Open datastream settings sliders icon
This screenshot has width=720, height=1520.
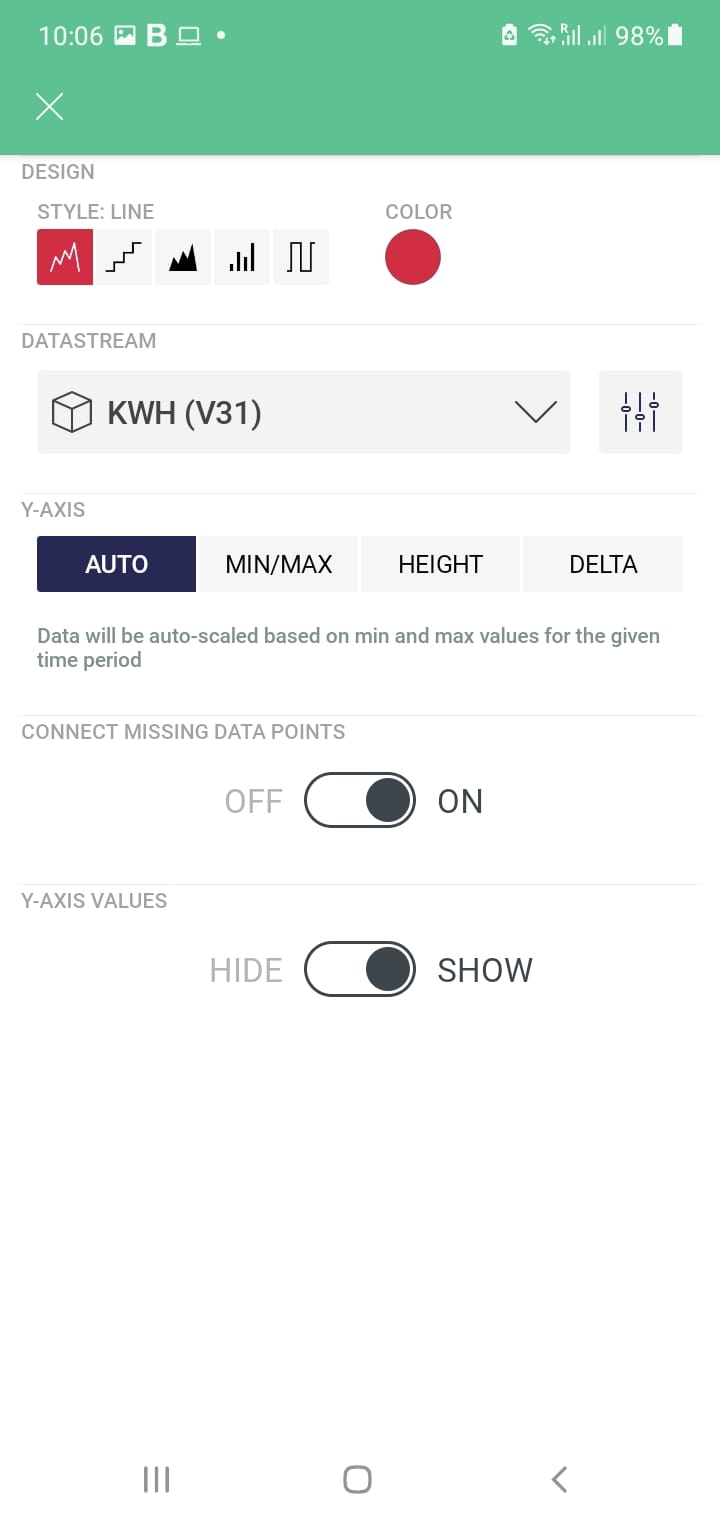pyautogui.click(x=640, y=412)
